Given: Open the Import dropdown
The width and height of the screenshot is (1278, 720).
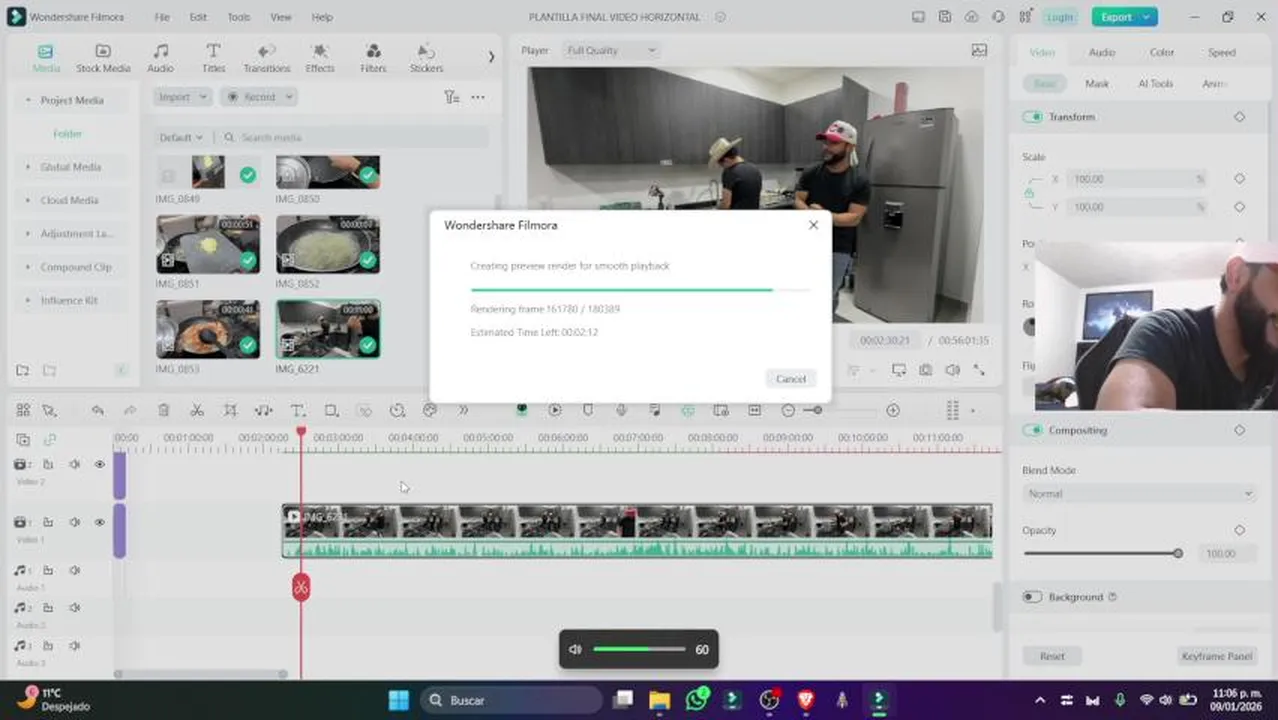Looking at the screenshot, I should tap(182, 97).
